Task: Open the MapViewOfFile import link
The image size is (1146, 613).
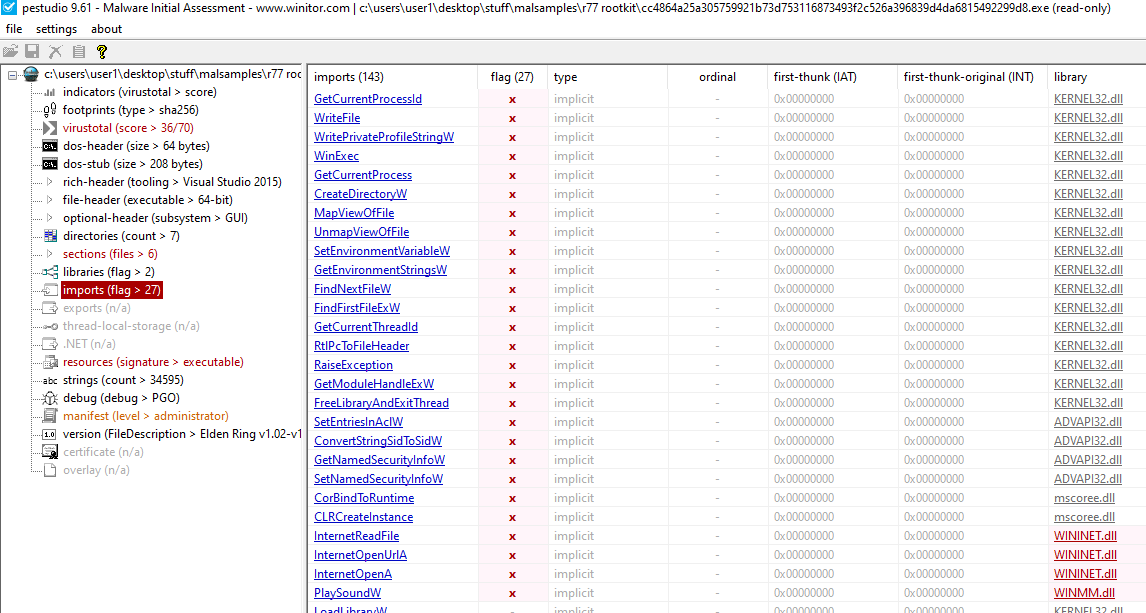Action: click(354, 213)
